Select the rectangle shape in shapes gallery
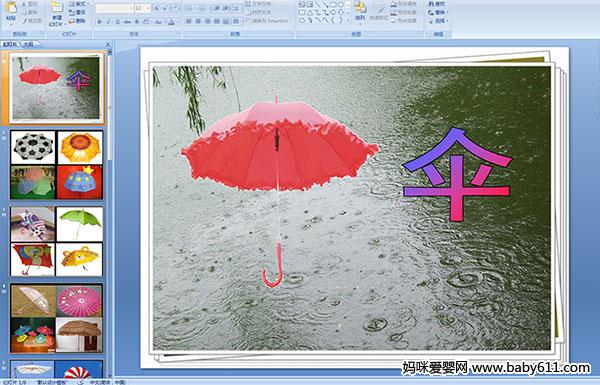The width and height of the screenshot is (600, 385). (333, 4)
